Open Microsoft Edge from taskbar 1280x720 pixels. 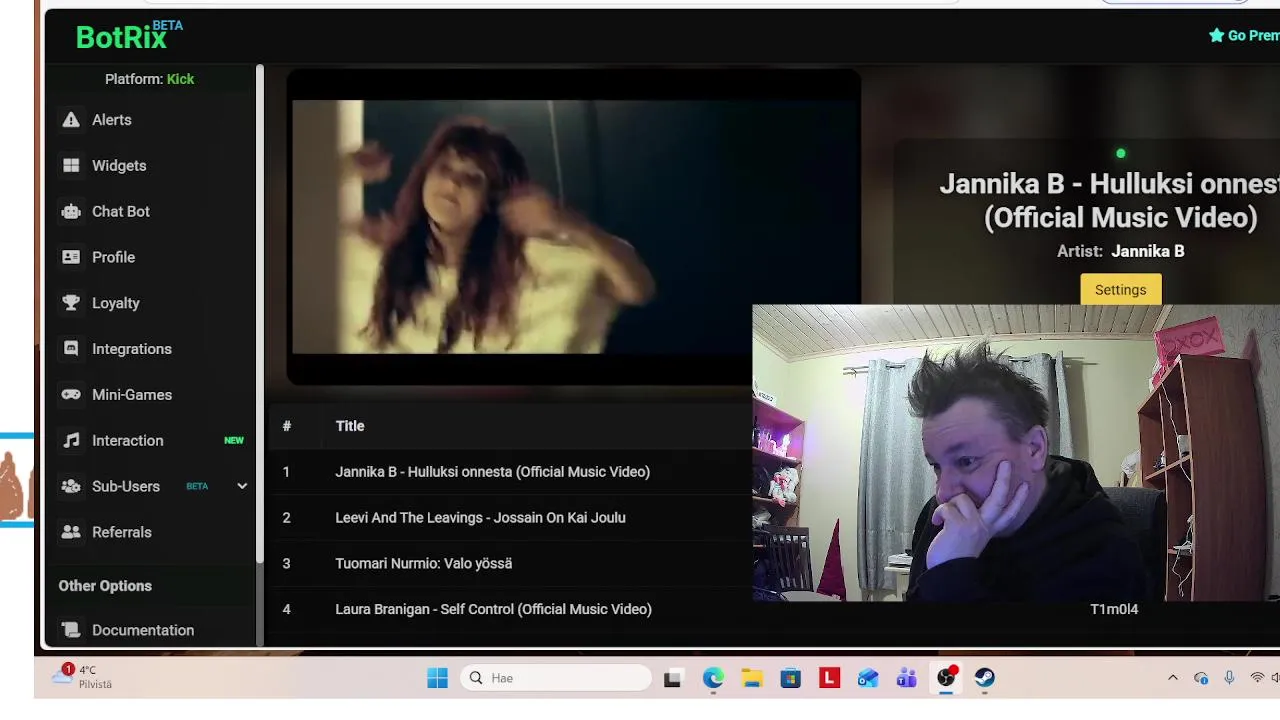pos(713,678)
